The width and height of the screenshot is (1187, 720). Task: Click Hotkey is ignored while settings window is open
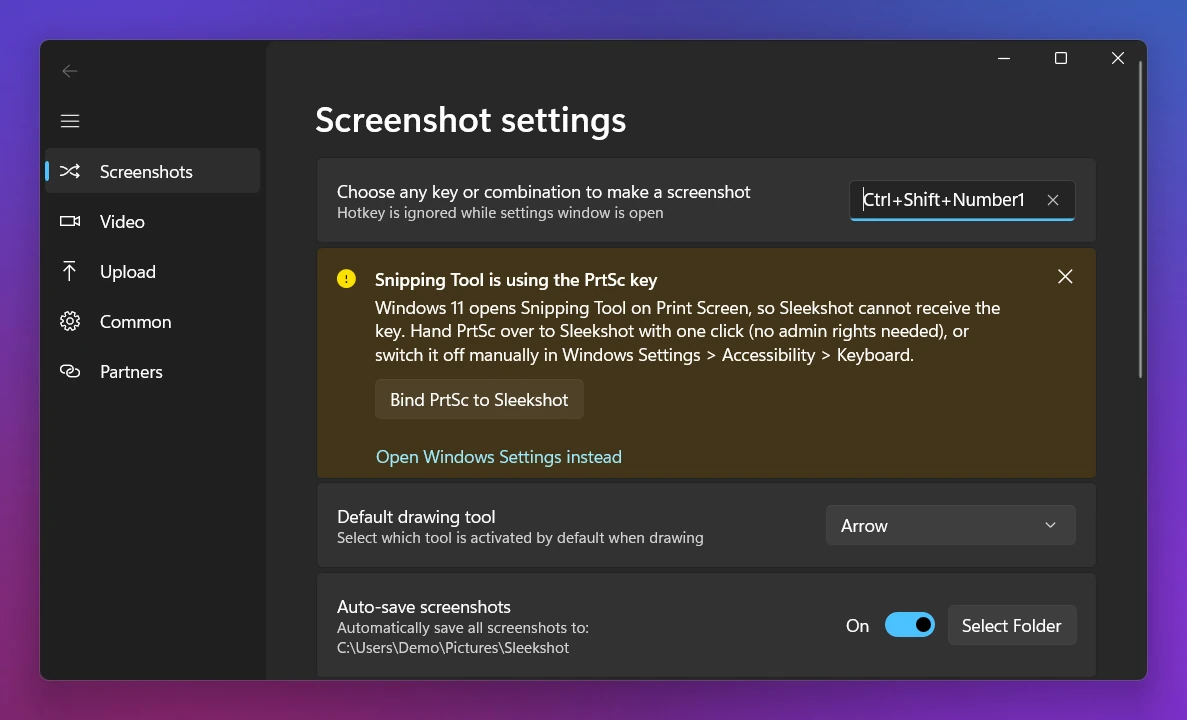tap(500, 213)
